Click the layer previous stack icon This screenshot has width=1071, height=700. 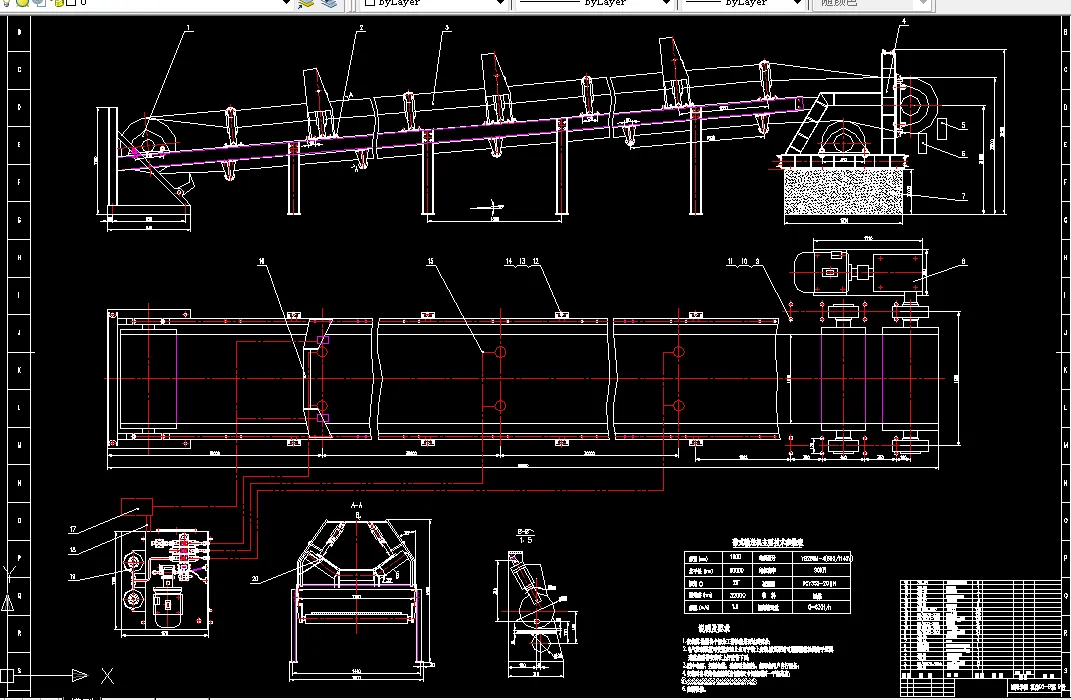coord(329,3)
